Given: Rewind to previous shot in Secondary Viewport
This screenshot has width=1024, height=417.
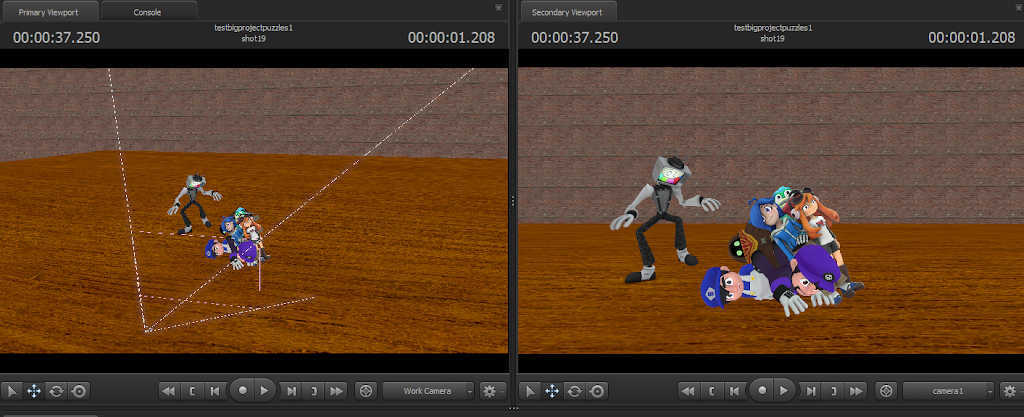Looking at the screenshot, I should [688, 391].
